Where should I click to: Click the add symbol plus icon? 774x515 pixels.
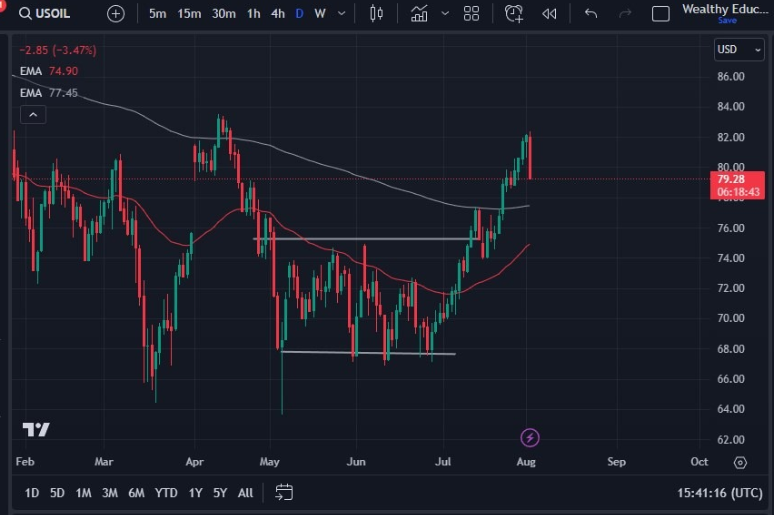point(117,14)
